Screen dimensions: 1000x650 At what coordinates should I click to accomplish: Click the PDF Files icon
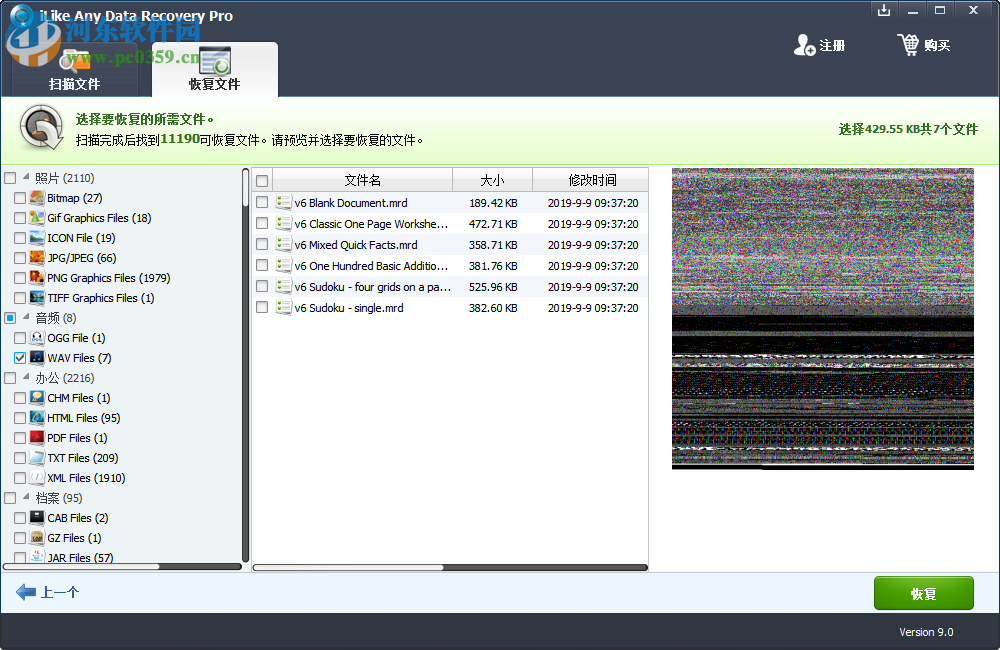pos(35,438)
